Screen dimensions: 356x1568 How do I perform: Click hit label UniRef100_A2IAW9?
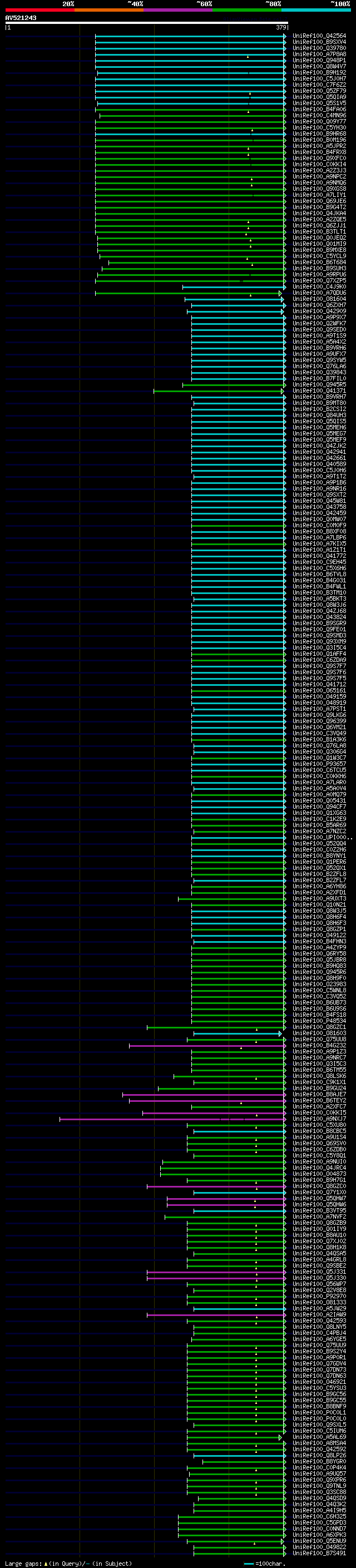pos(319,1315)
